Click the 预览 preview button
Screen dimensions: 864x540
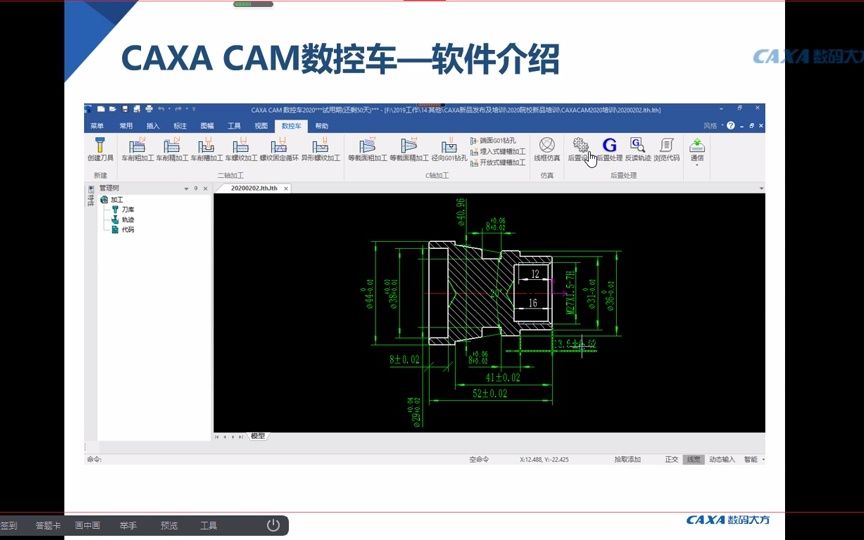[x=169, y=526]
